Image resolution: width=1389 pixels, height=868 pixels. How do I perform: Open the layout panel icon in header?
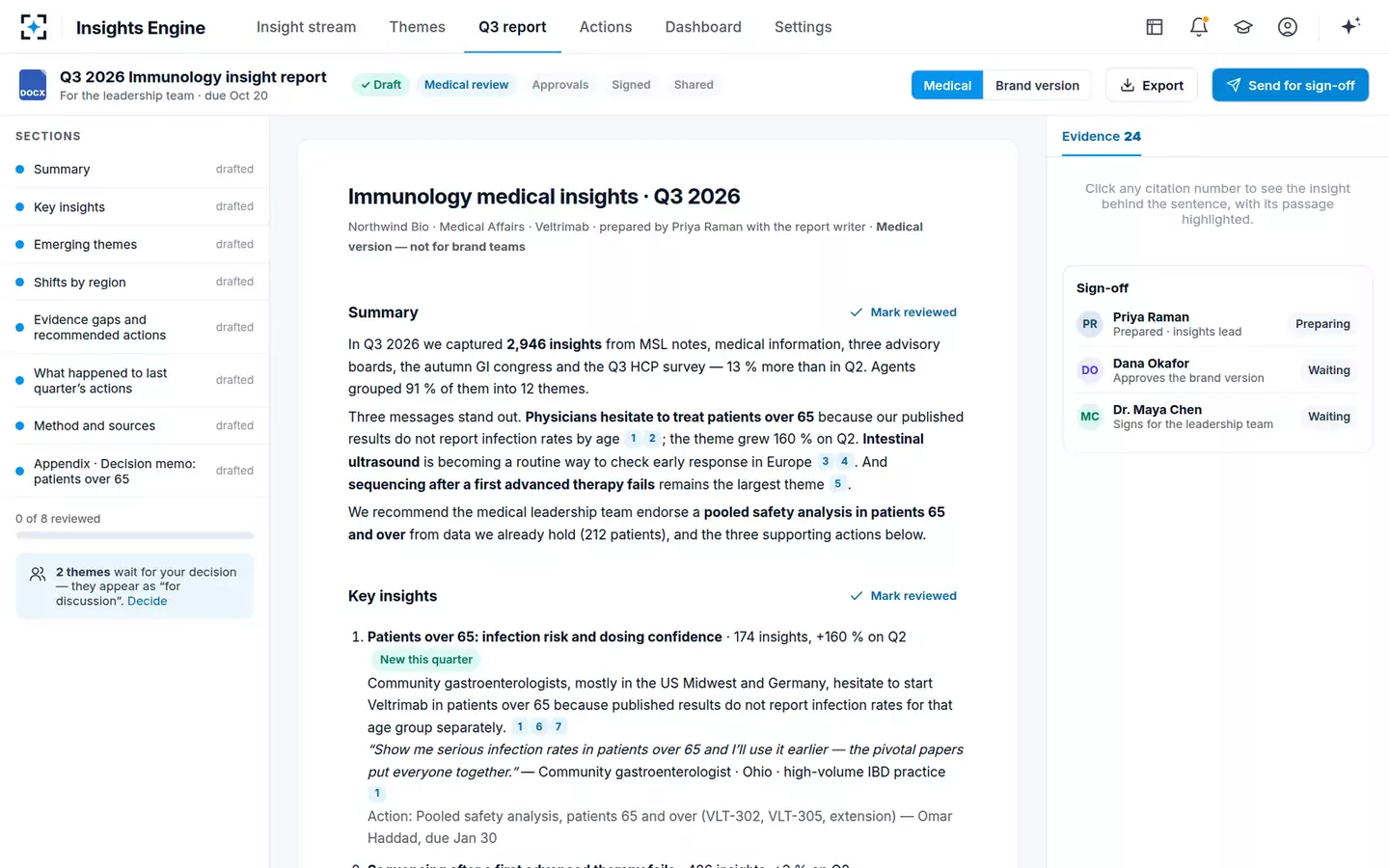[1155, 27]
